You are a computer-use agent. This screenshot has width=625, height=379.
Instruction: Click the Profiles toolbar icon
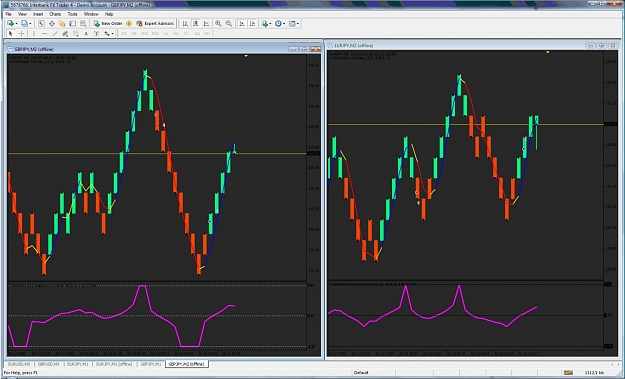tap(24, 24)
